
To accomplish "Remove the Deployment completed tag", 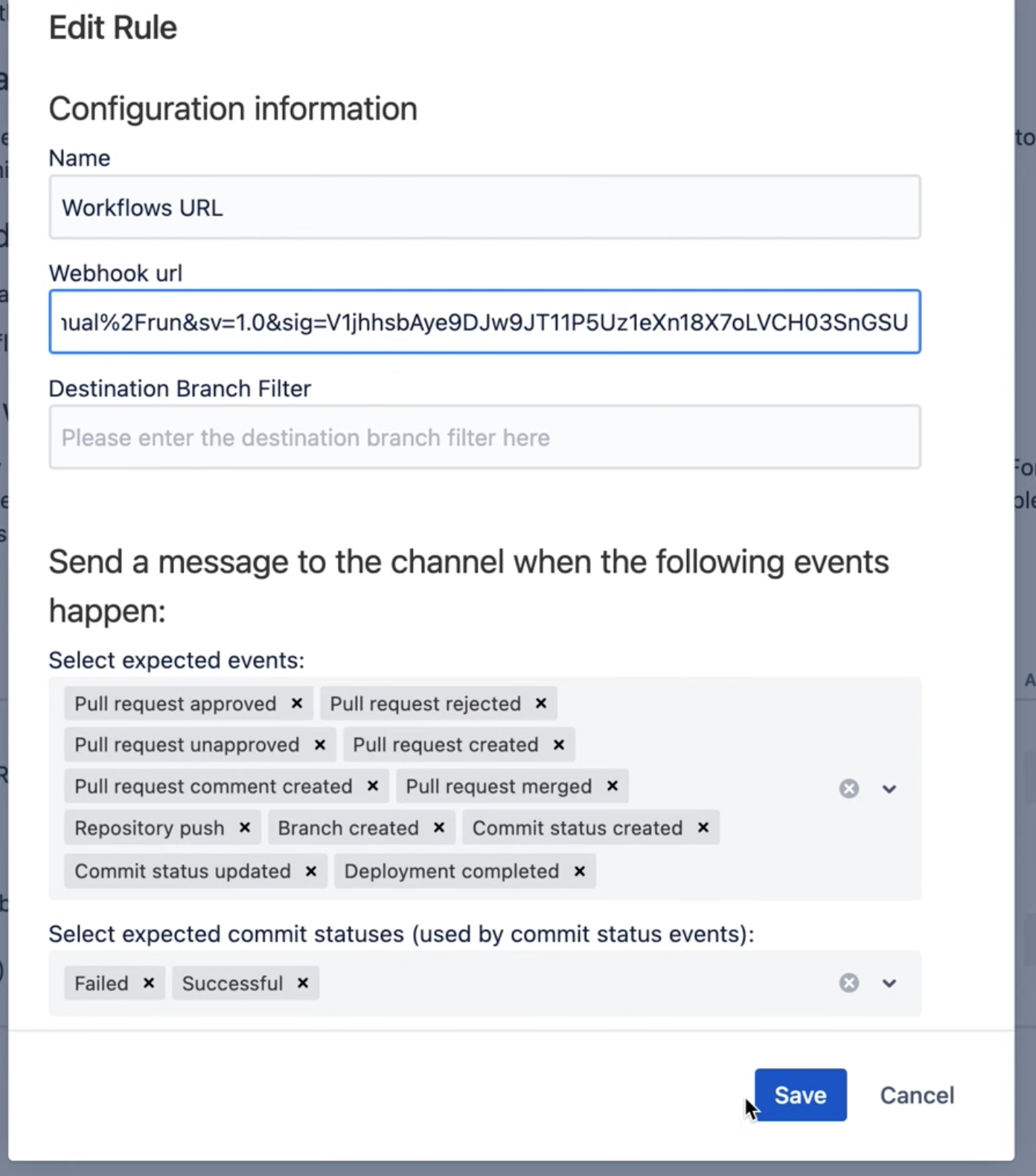I will pyautogui.click(x=580, y=872).
